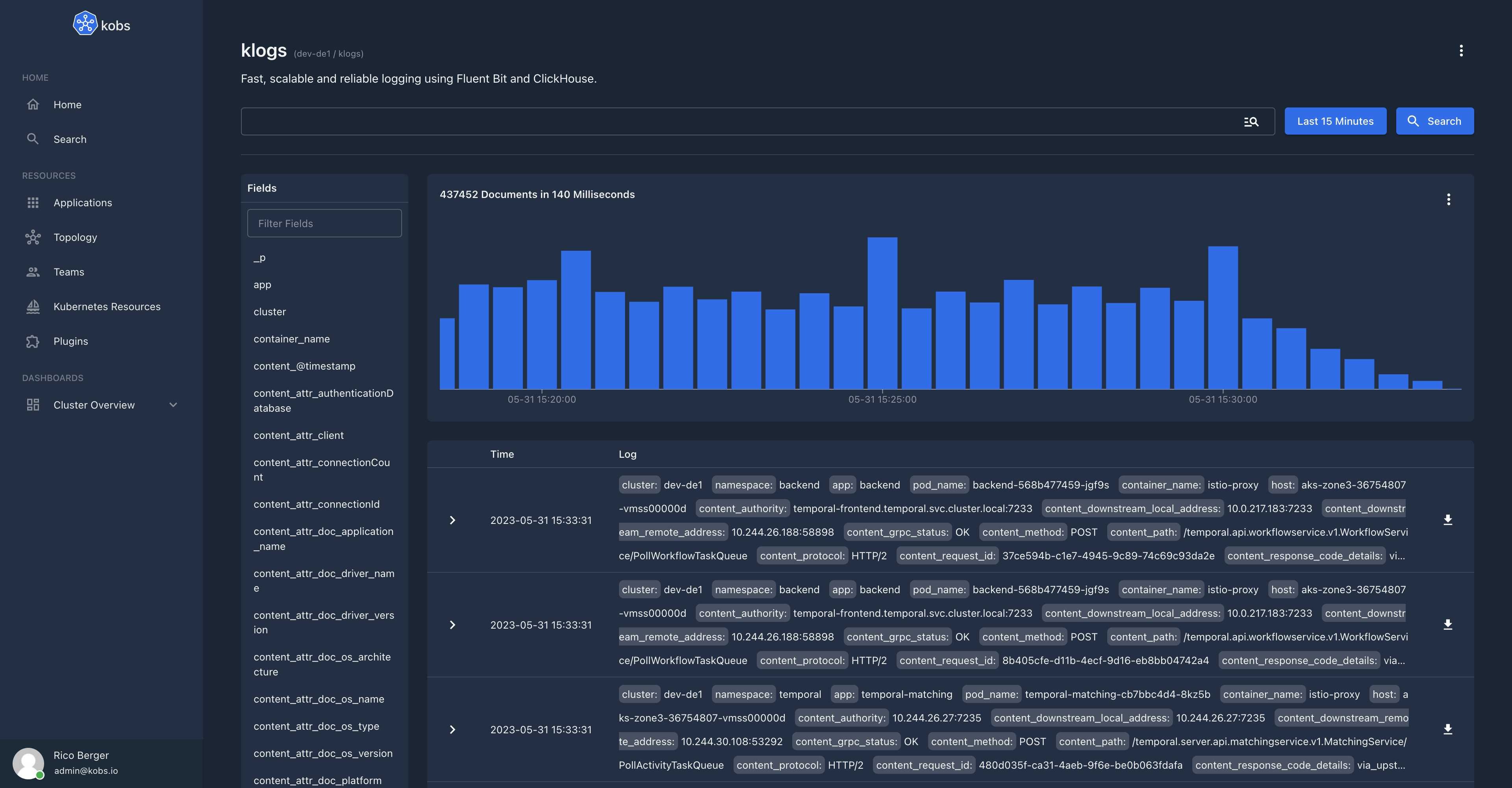Expand the temporal-matching log row
The height and width of the screenshot is (788, 1512).
pos(452,729)
